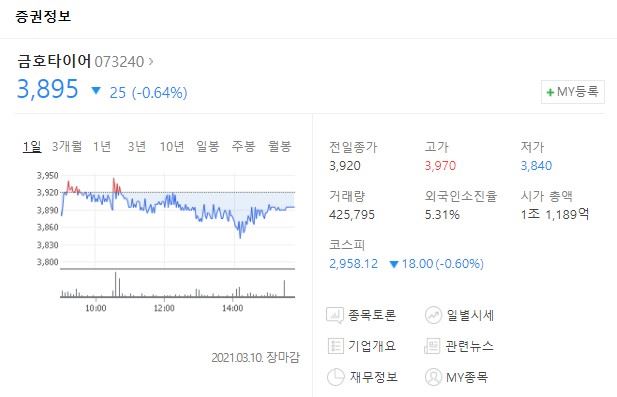The width and height of the screenshot is (617, 397).
Task: Click the down arrow beside KOSPI change
Action: pos(394,264)
